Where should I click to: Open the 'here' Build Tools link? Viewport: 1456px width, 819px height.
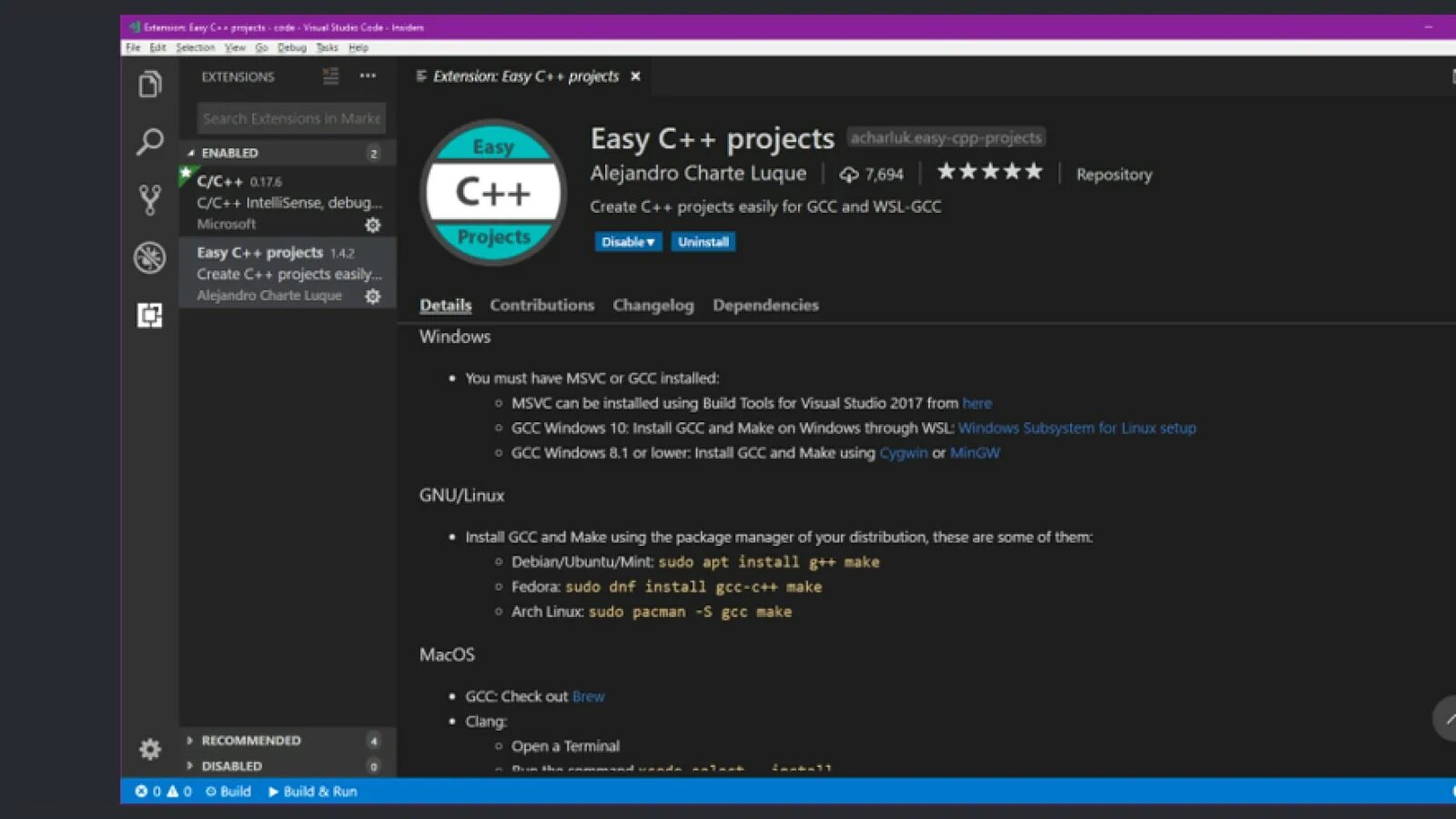click(977, 403)
